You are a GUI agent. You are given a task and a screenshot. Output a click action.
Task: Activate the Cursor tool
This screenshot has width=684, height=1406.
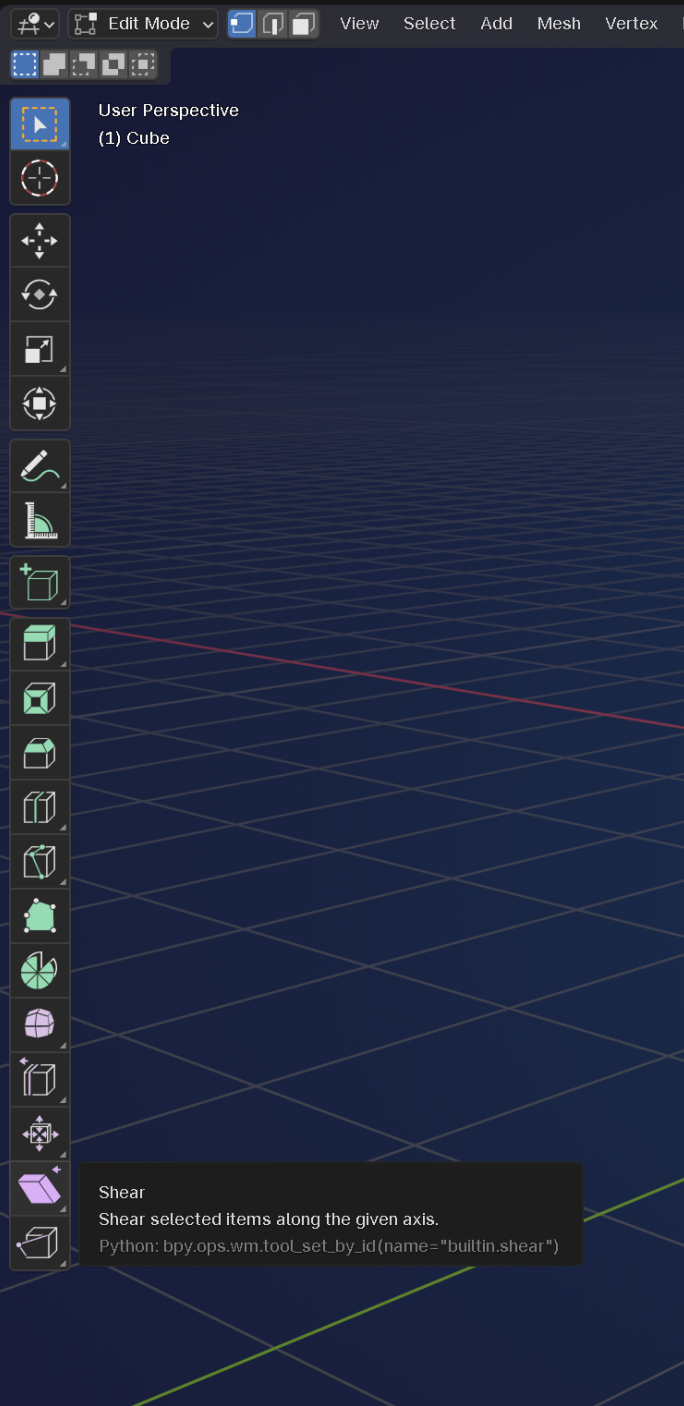tap(39, 179)
